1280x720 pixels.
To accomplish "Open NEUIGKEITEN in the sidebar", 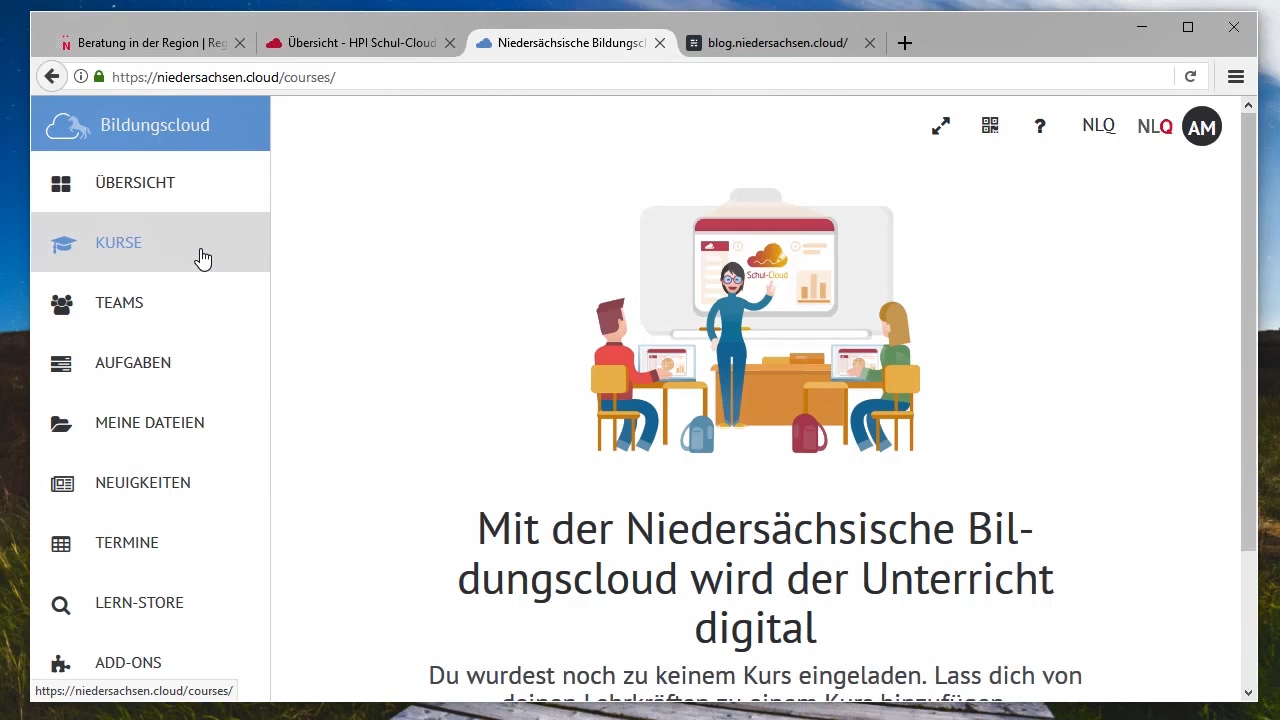I will click(x=150, y=482).
